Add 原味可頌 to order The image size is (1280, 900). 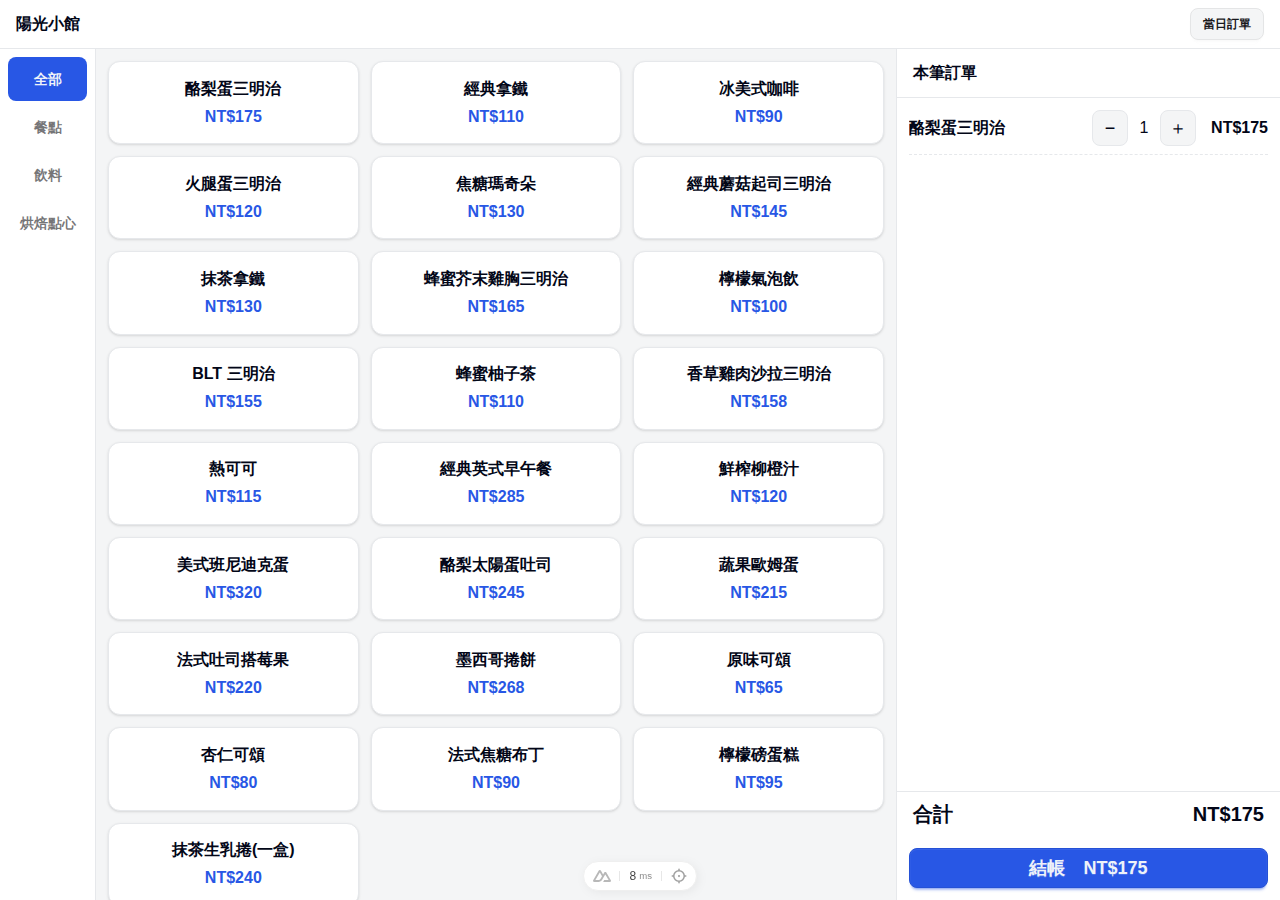(758, 674)
